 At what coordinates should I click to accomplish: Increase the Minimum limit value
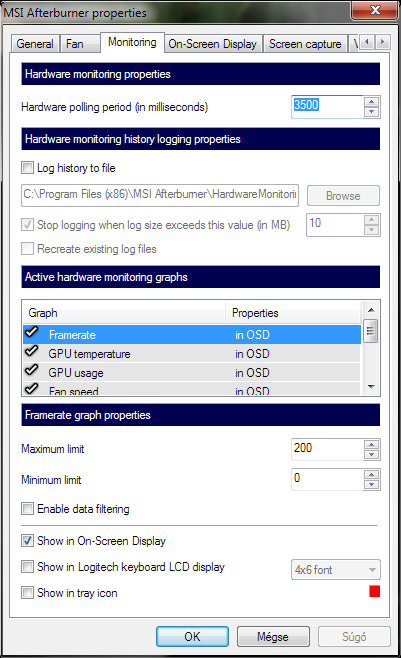coord(371,475)
